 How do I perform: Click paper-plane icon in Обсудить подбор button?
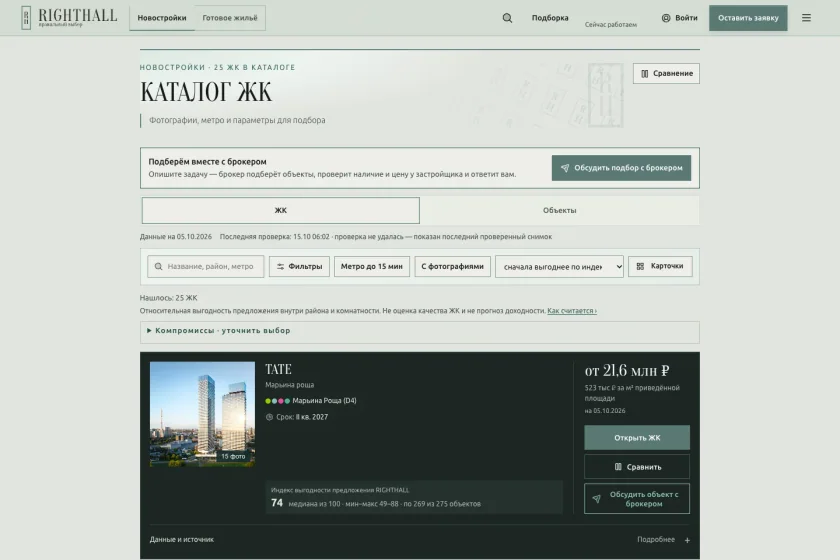point(565,168)
